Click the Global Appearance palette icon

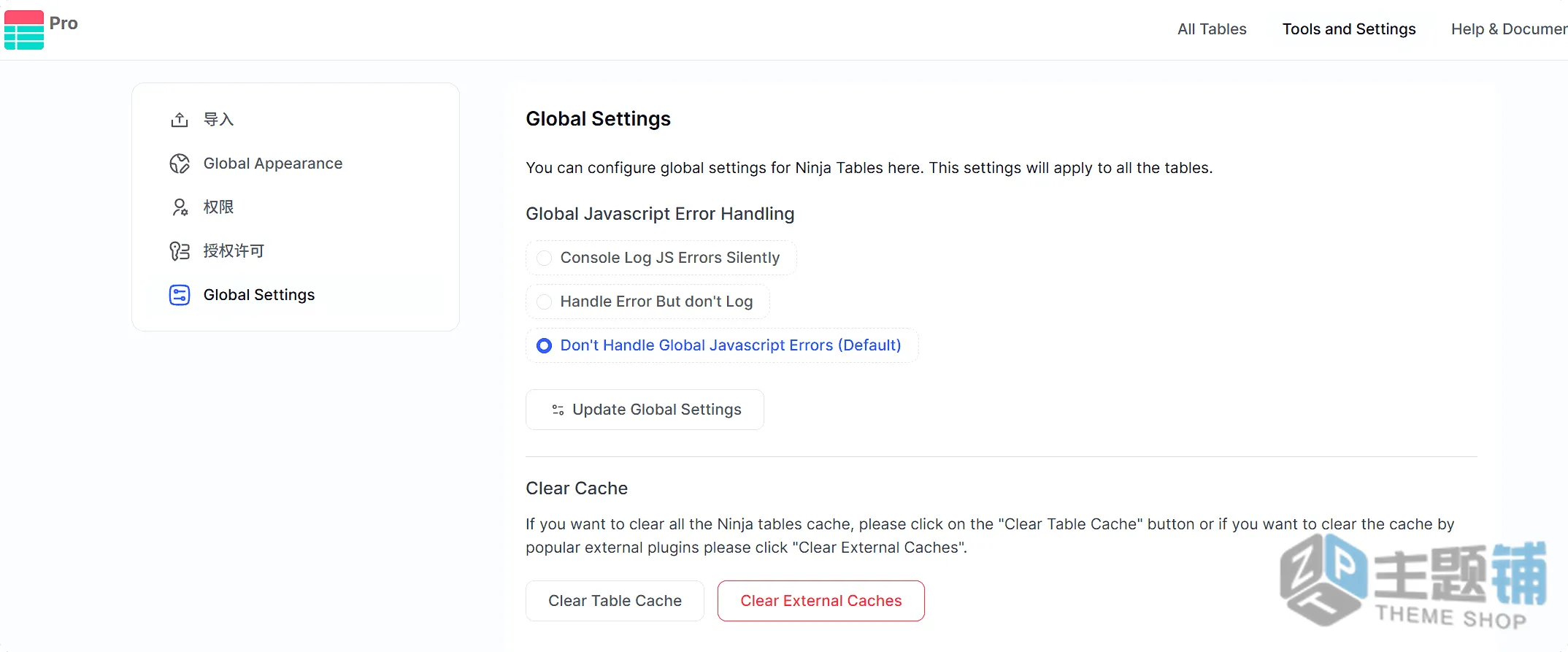pyautogui.click(x=180, y=164)
